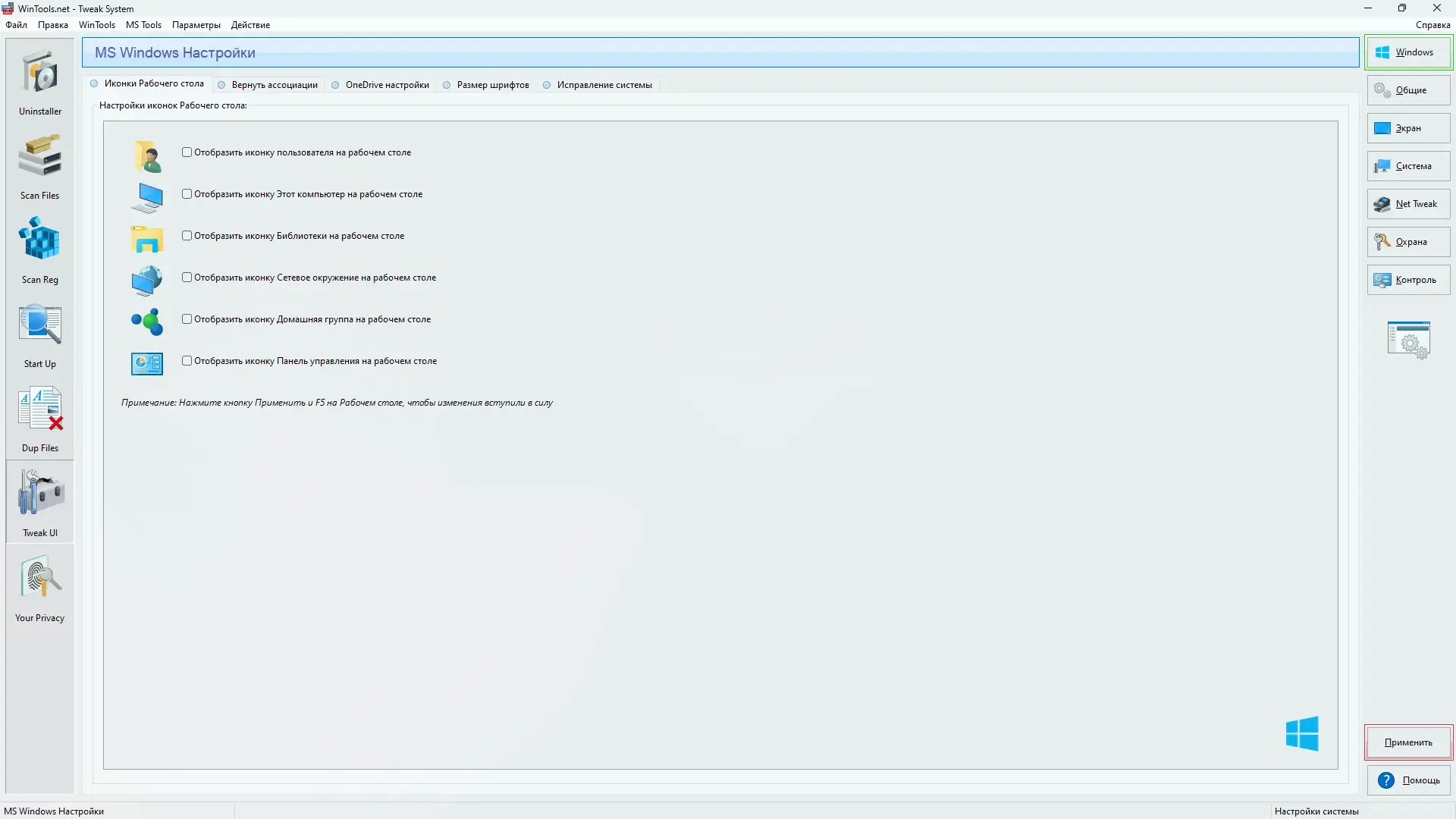Image resolution: width=1456 pixels, height=819 pixels.
Task: Select the 'Вернуть ассоциации' tab
Action: (274, 85)
